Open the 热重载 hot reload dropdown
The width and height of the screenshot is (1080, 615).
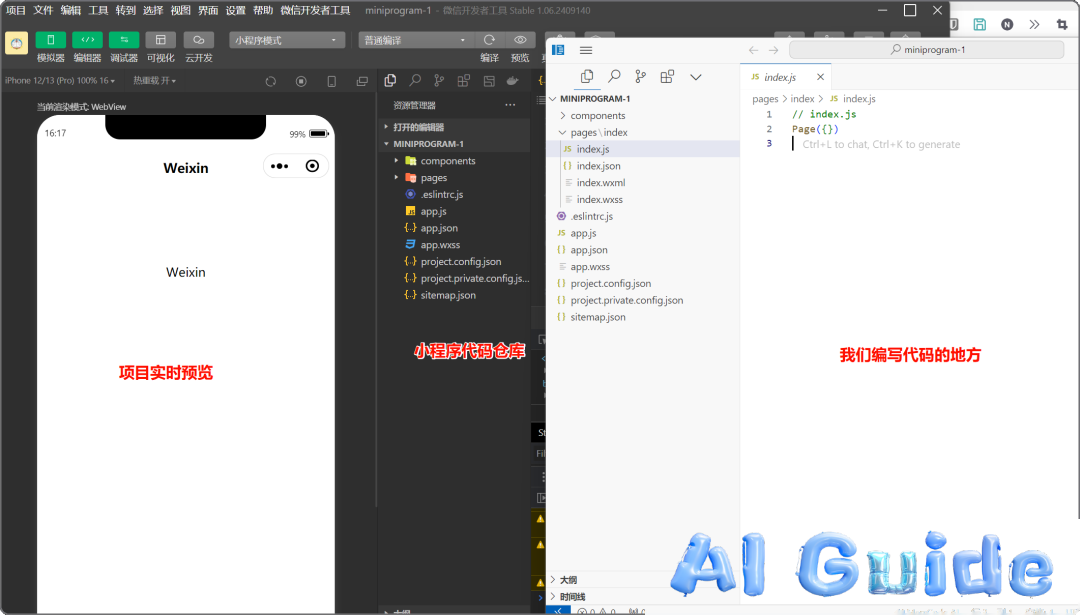pyautogui.click(x=154, y=81)
